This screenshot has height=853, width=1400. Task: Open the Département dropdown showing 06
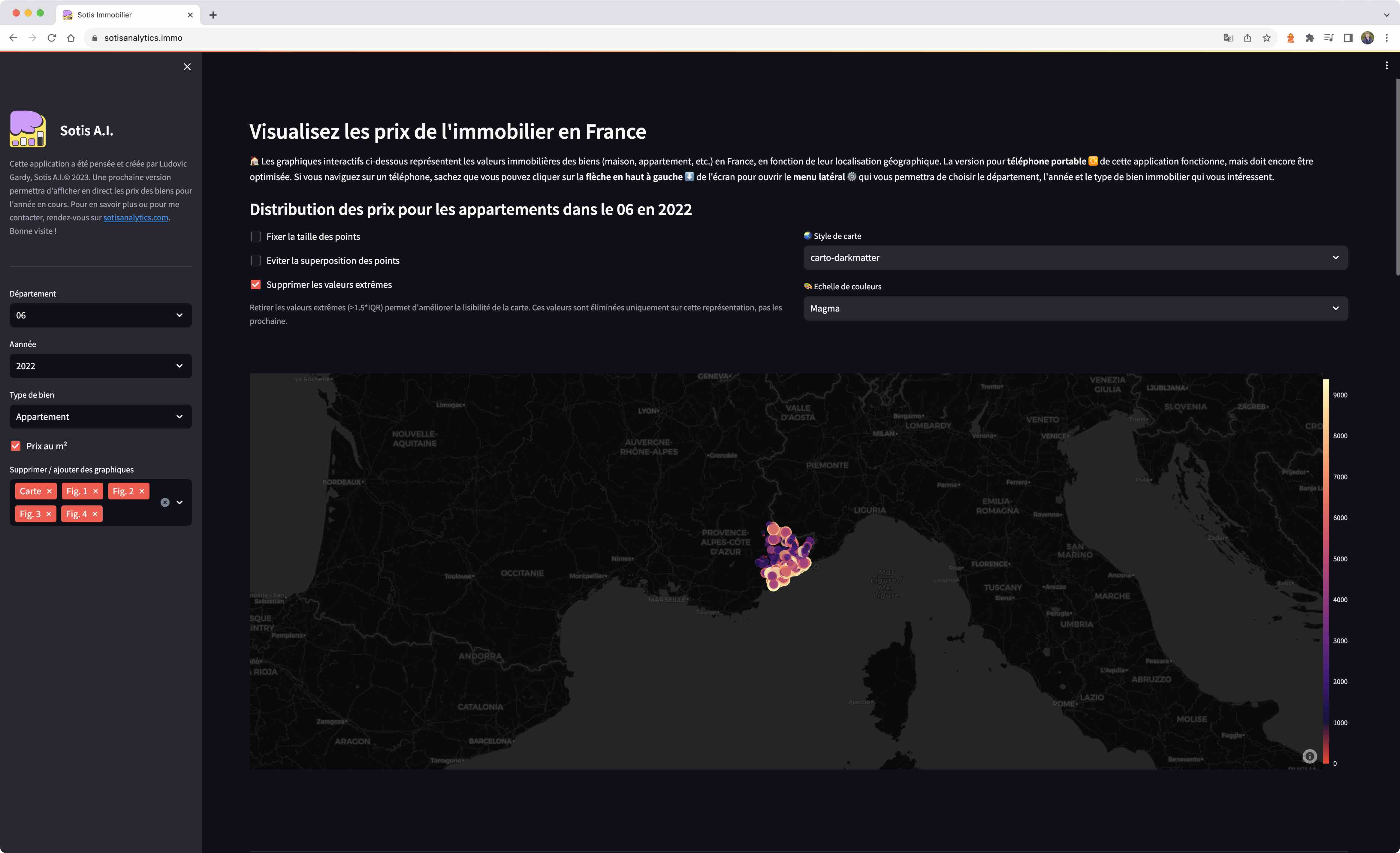click(100, 315)
